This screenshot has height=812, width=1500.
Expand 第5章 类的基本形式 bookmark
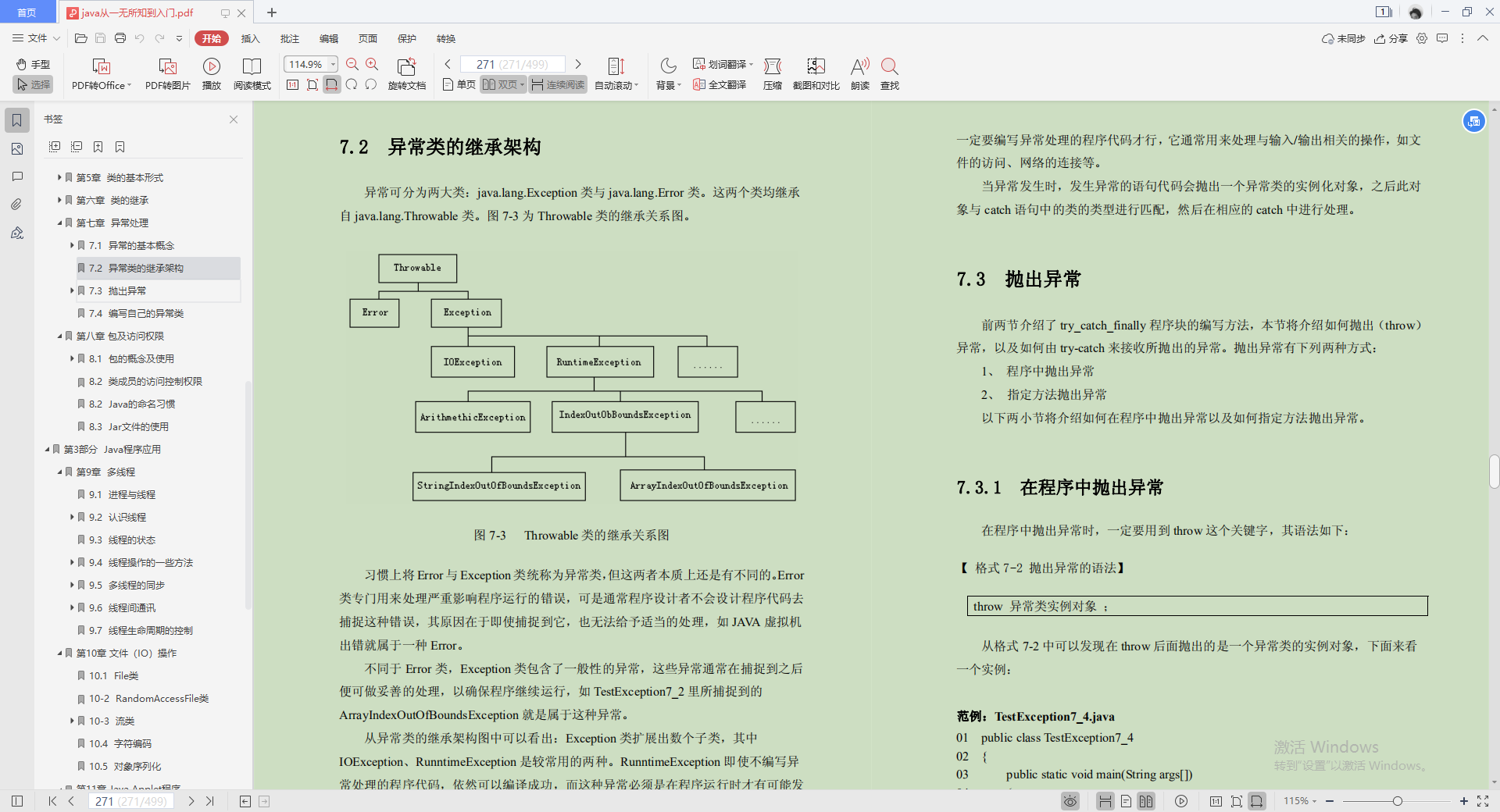point(59,177)
